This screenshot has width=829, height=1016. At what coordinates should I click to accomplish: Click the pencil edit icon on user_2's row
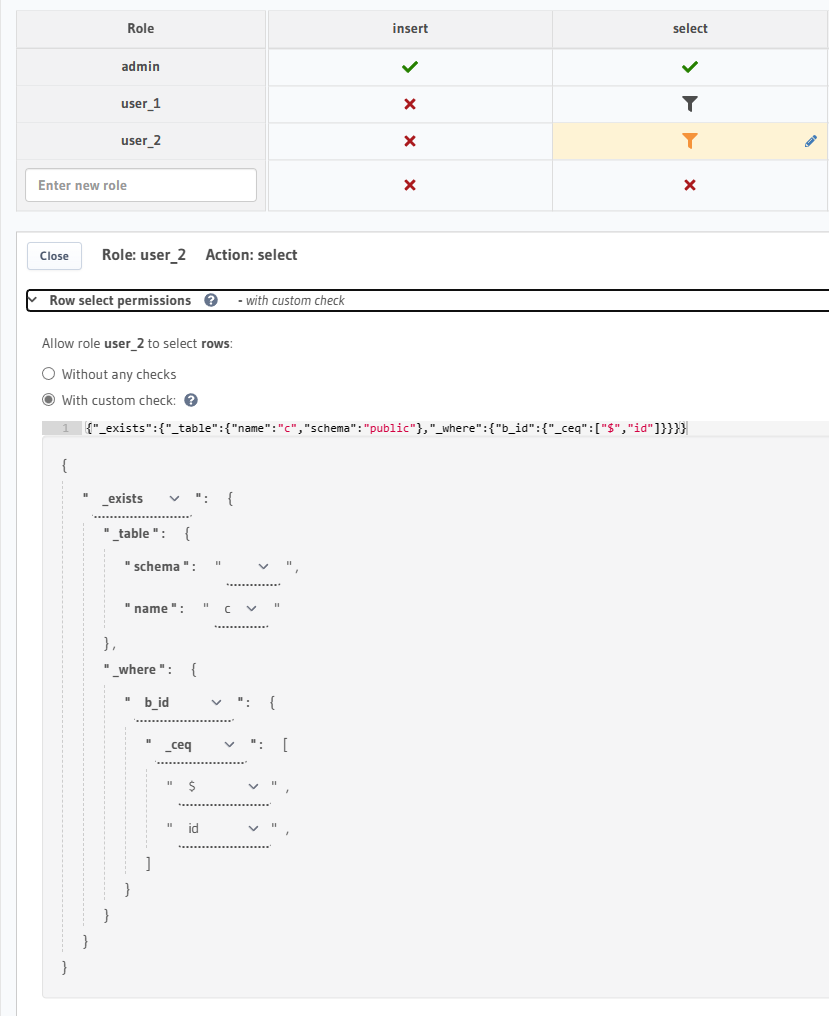point(811,141)
